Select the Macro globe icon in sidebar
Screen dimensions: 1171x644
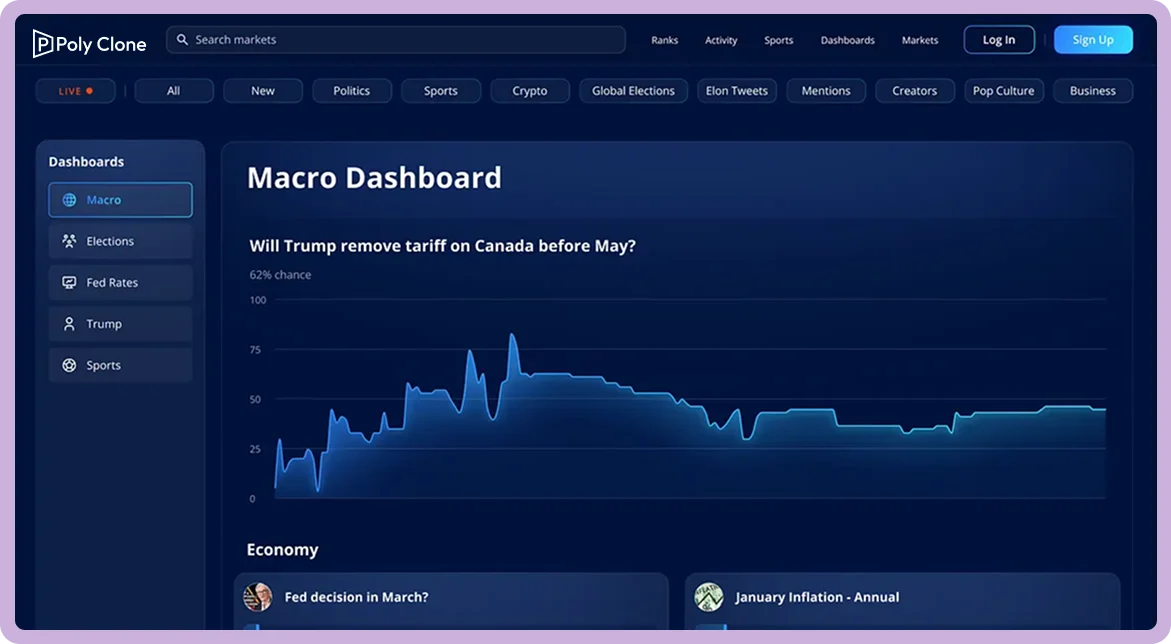point(69,199)
